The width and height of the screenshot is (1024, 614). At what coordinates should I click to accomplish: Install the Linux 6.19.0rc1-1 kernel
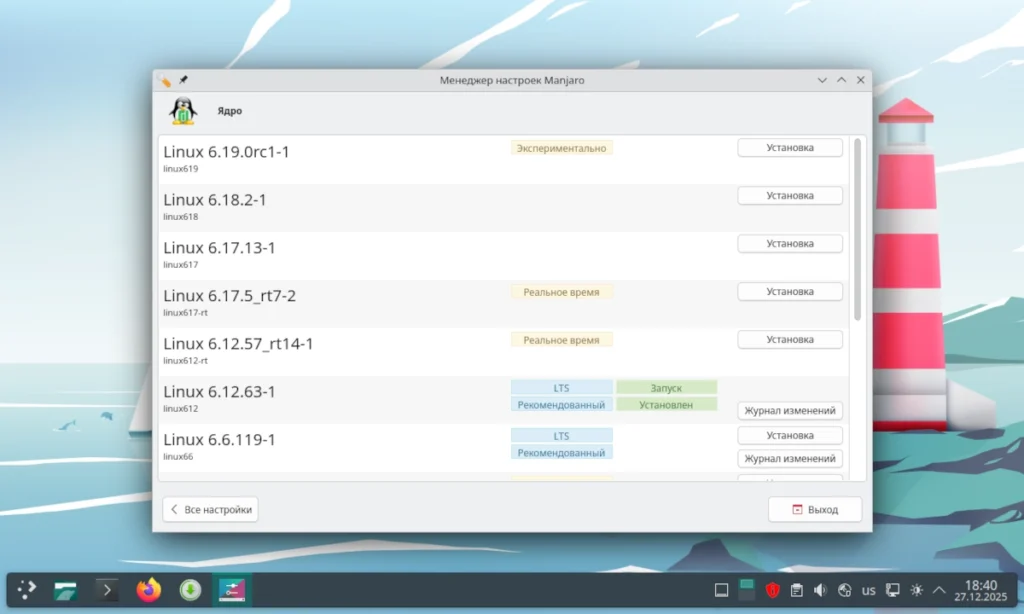[790, 148]
